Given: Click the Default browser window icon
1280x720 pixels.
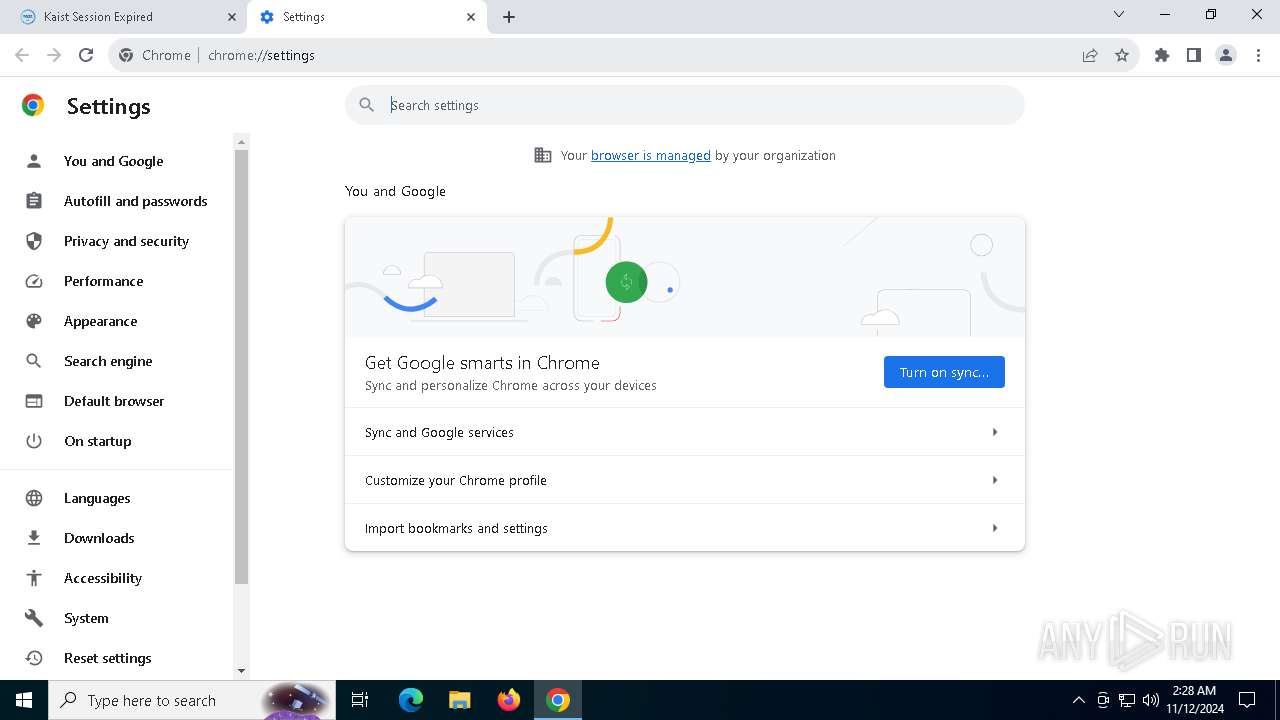Looking at the screenshot, I should coord(34,401).
